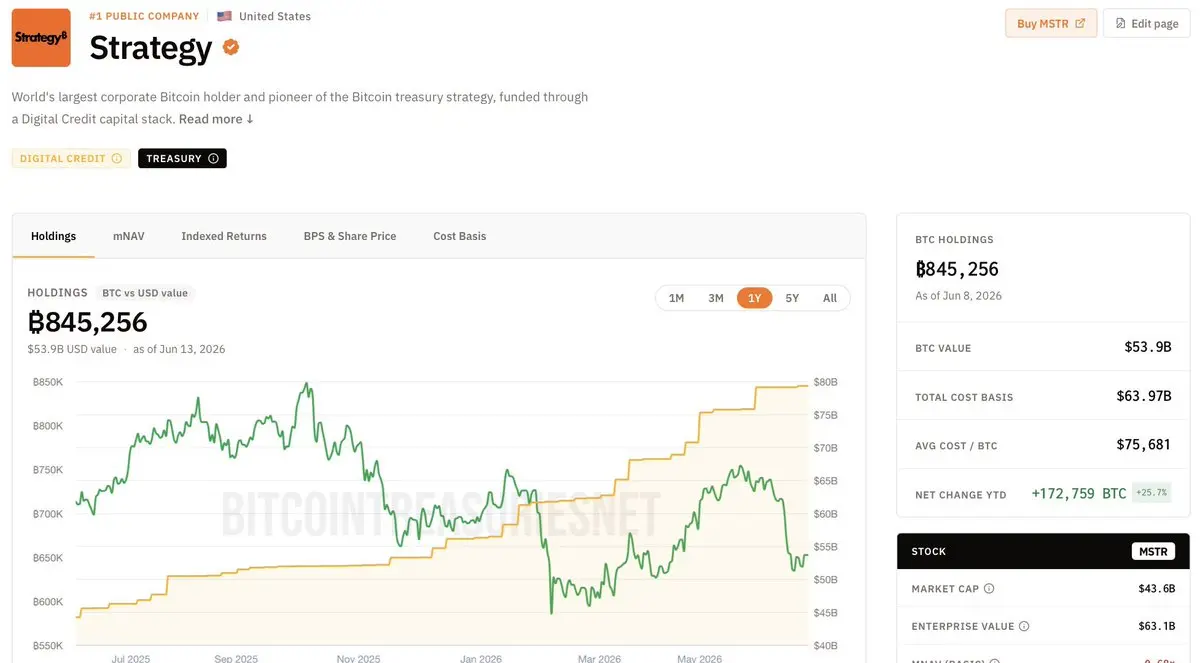Set chart range to 3M
This screenshot has width=1200, height=663.
point(716,298)
